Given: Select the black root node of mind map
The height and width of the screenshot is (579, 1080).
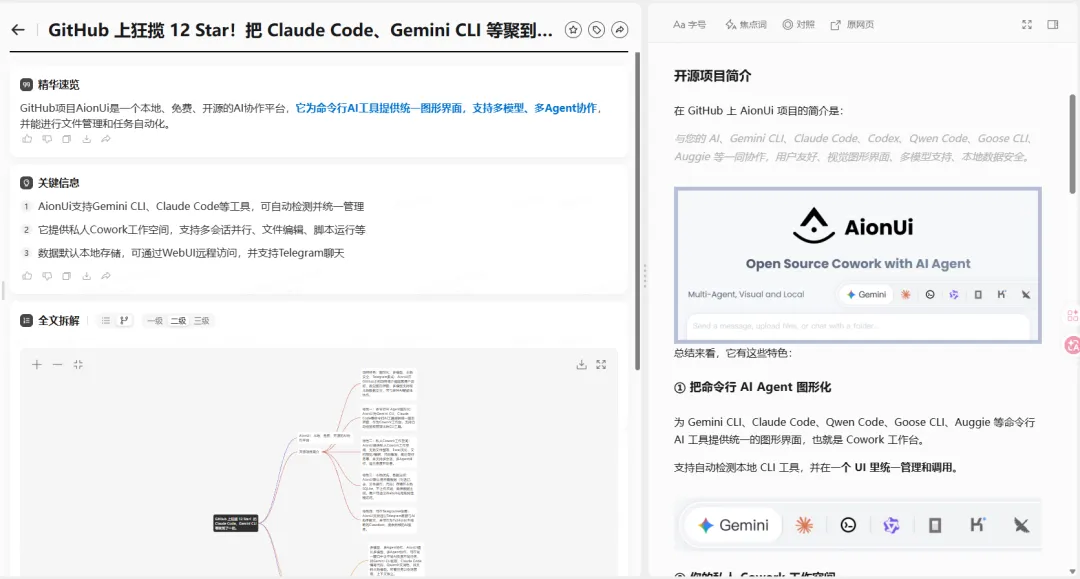Looking at the screenshot, I should coord(236,523).
